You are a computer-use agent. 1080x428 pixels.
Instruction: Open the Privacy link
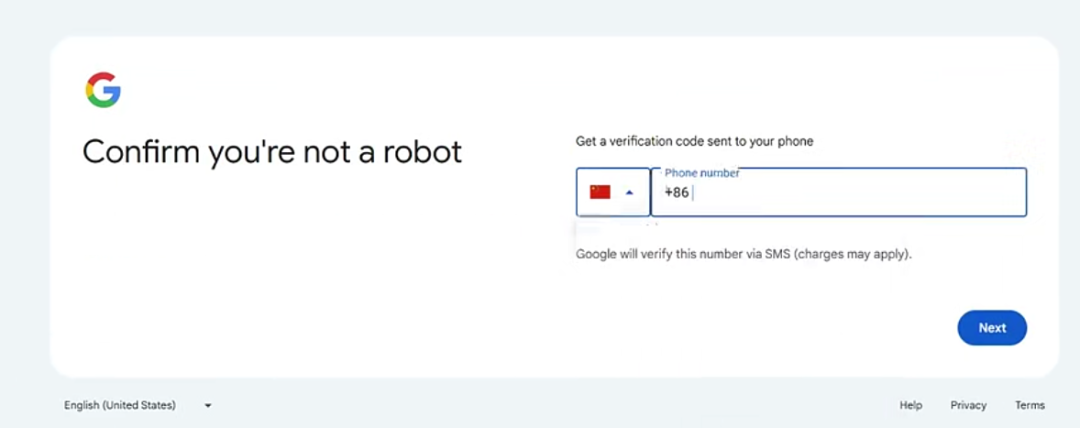(968, 405)
